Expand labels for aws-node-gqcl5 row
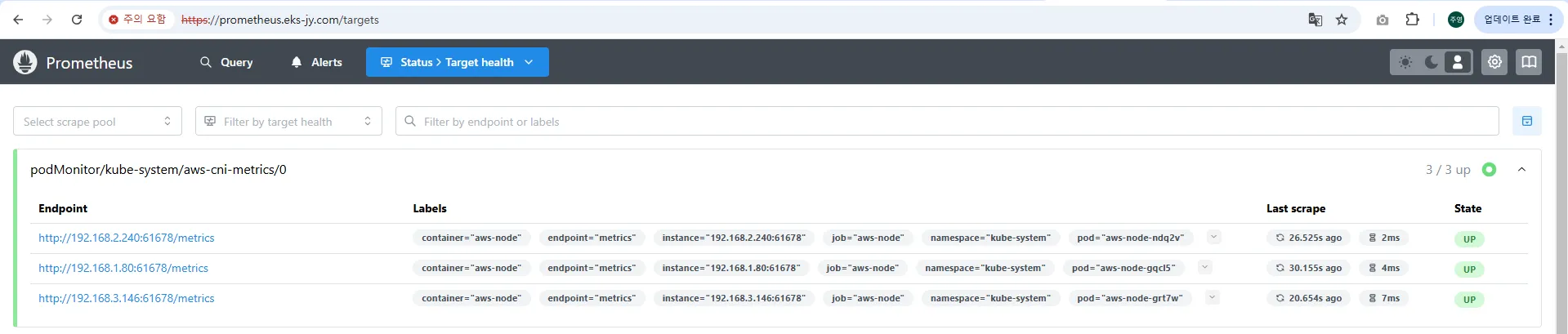Screen dimensions: 1568x334 coord(1204,267)
